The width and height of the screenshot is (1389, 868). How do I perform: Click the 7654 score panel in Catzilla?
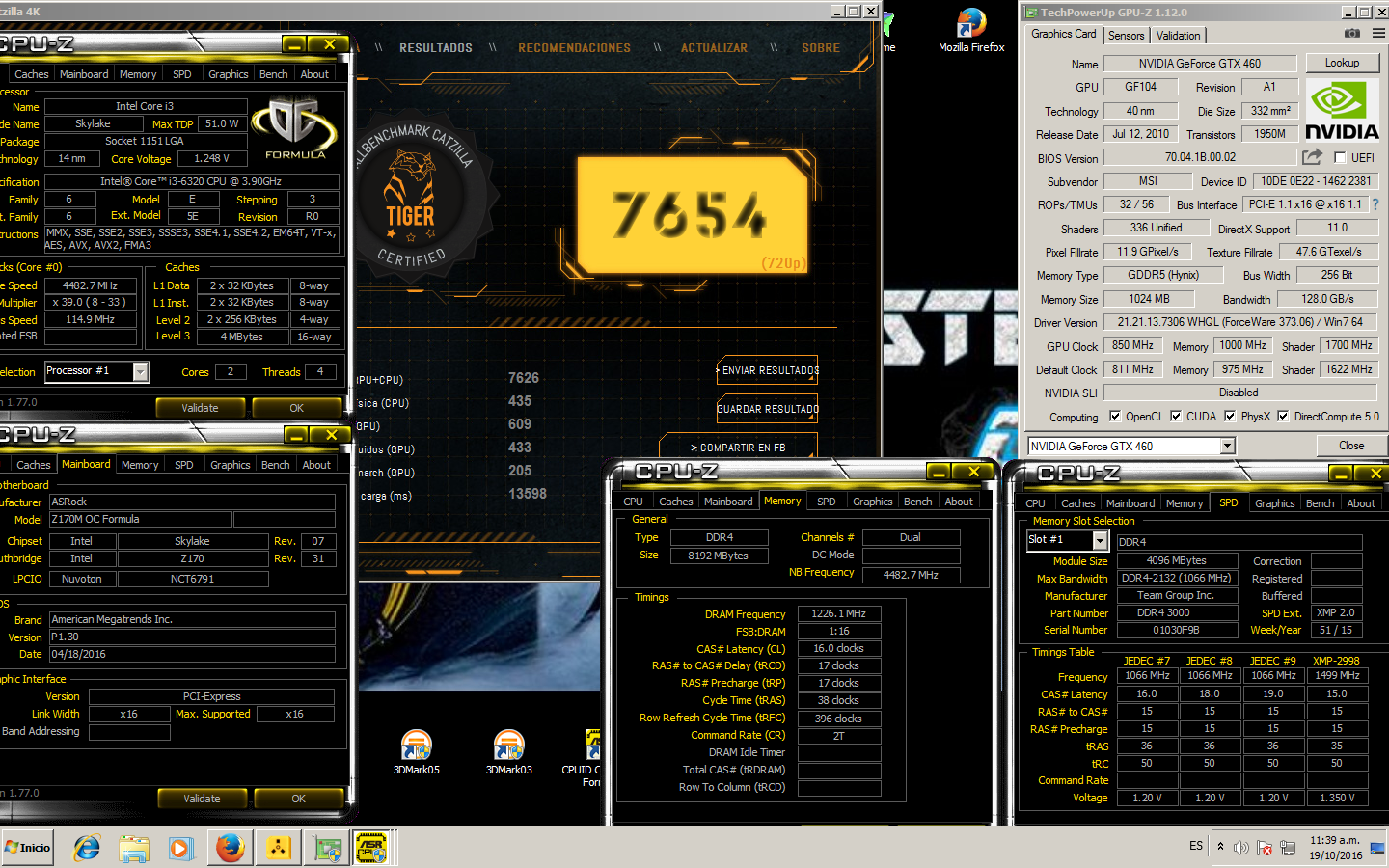(692, 215)
